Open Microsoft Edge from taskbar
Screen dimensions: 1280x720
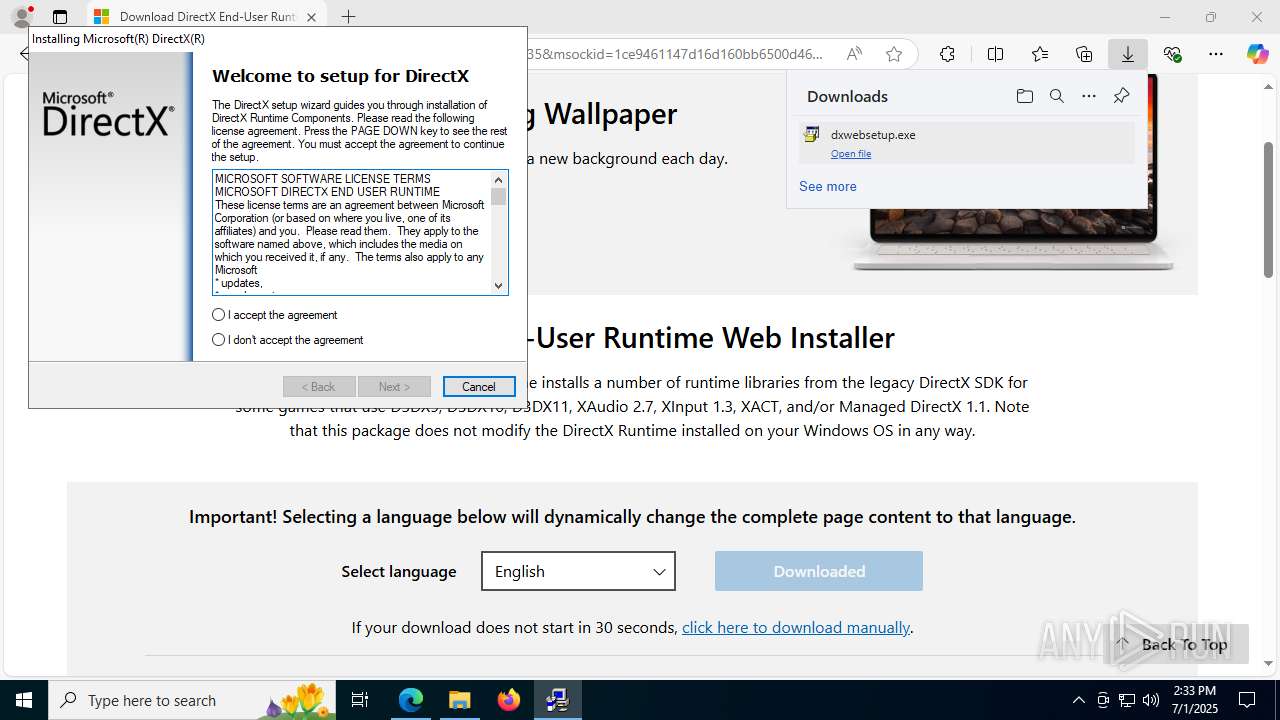click(411, 700)
